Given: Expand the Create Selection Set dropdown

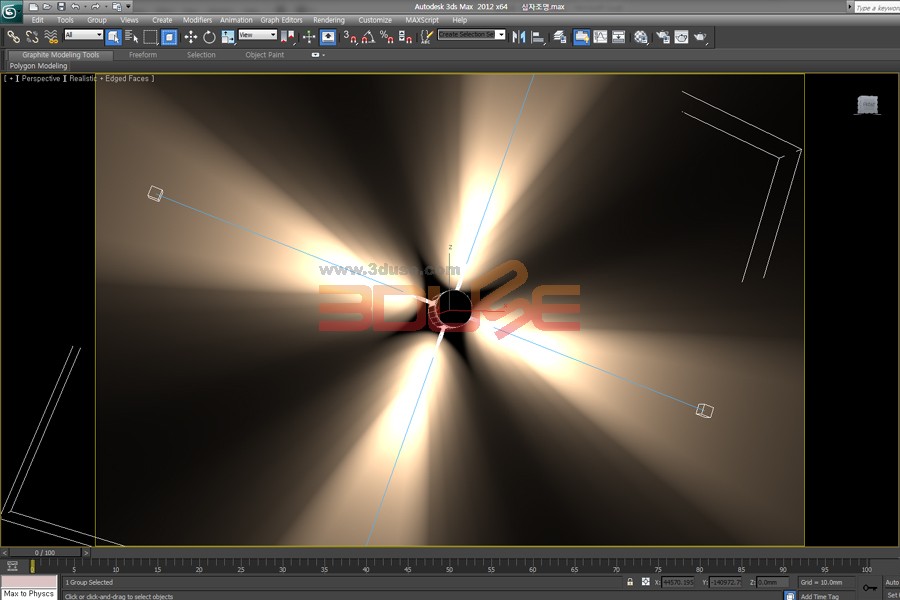Looking at the screenshot, I should coord(501,35).
